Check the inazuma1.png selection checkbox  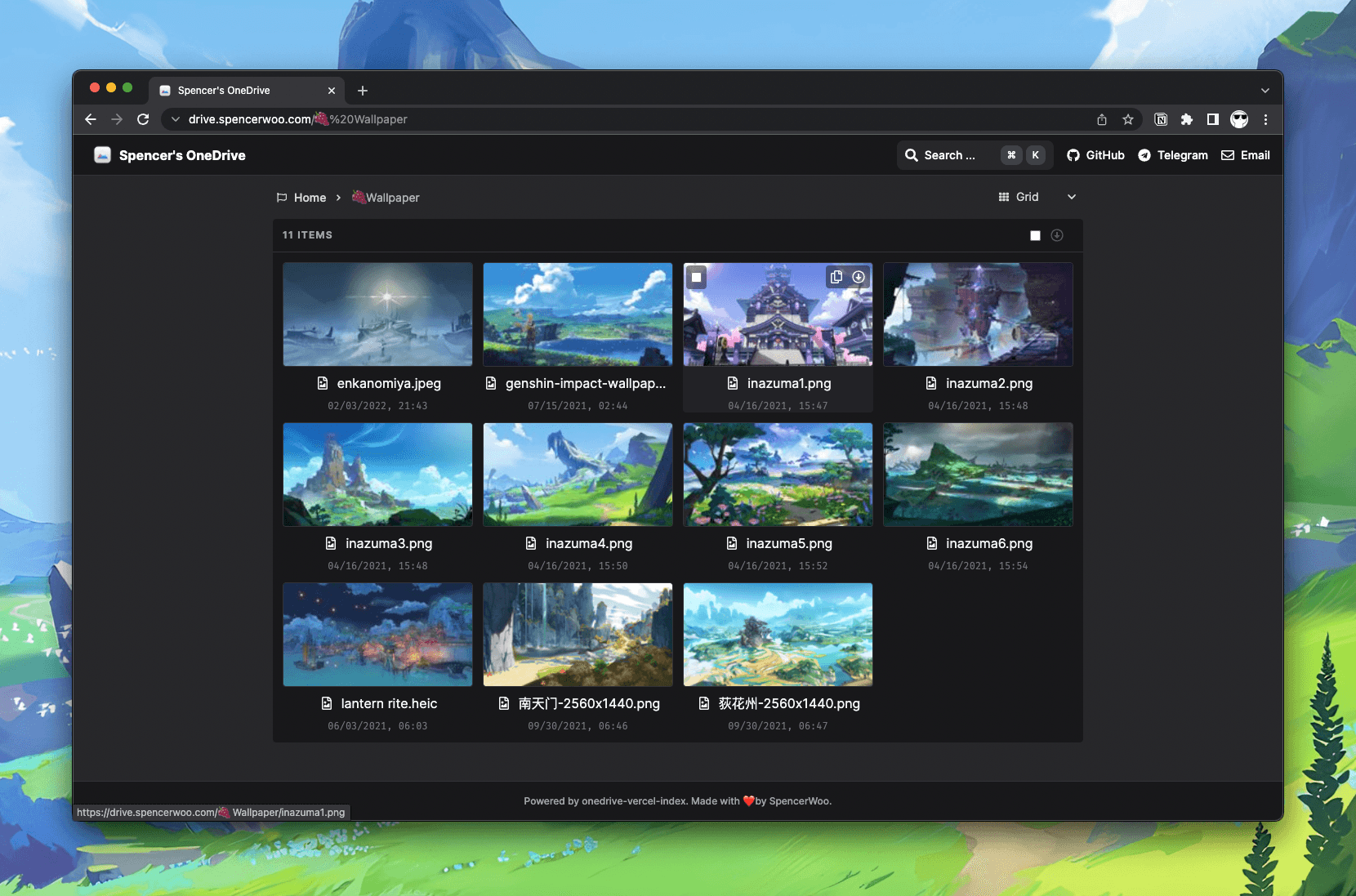click(696, 277)
